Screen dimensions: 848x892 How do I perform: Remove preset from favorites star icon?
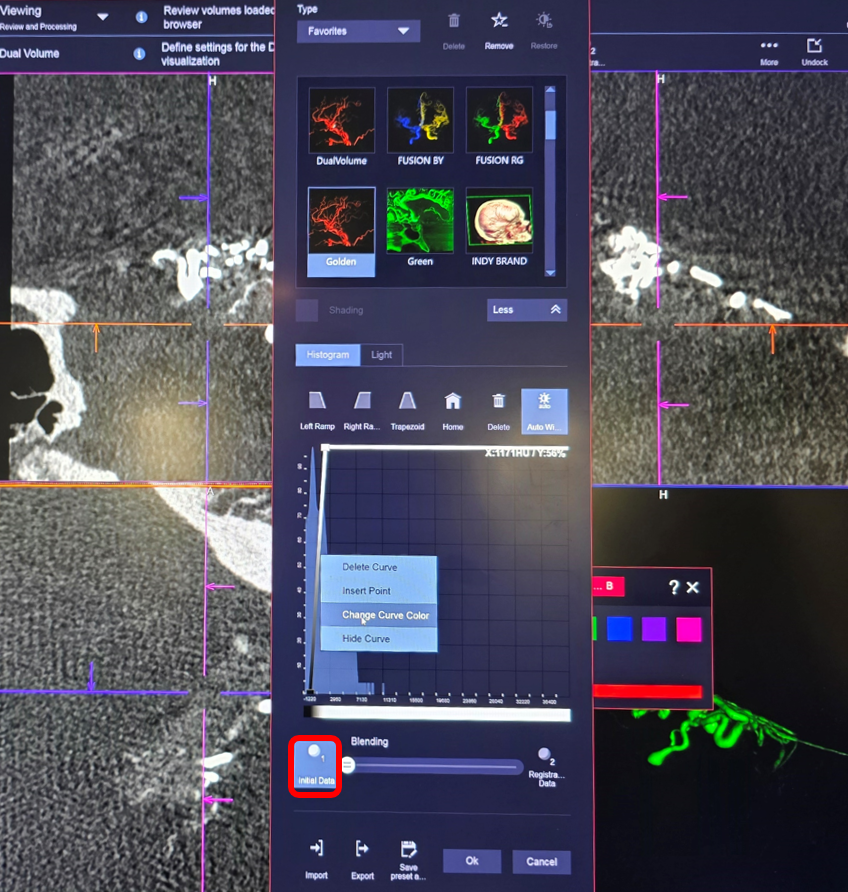coord(499,21)
